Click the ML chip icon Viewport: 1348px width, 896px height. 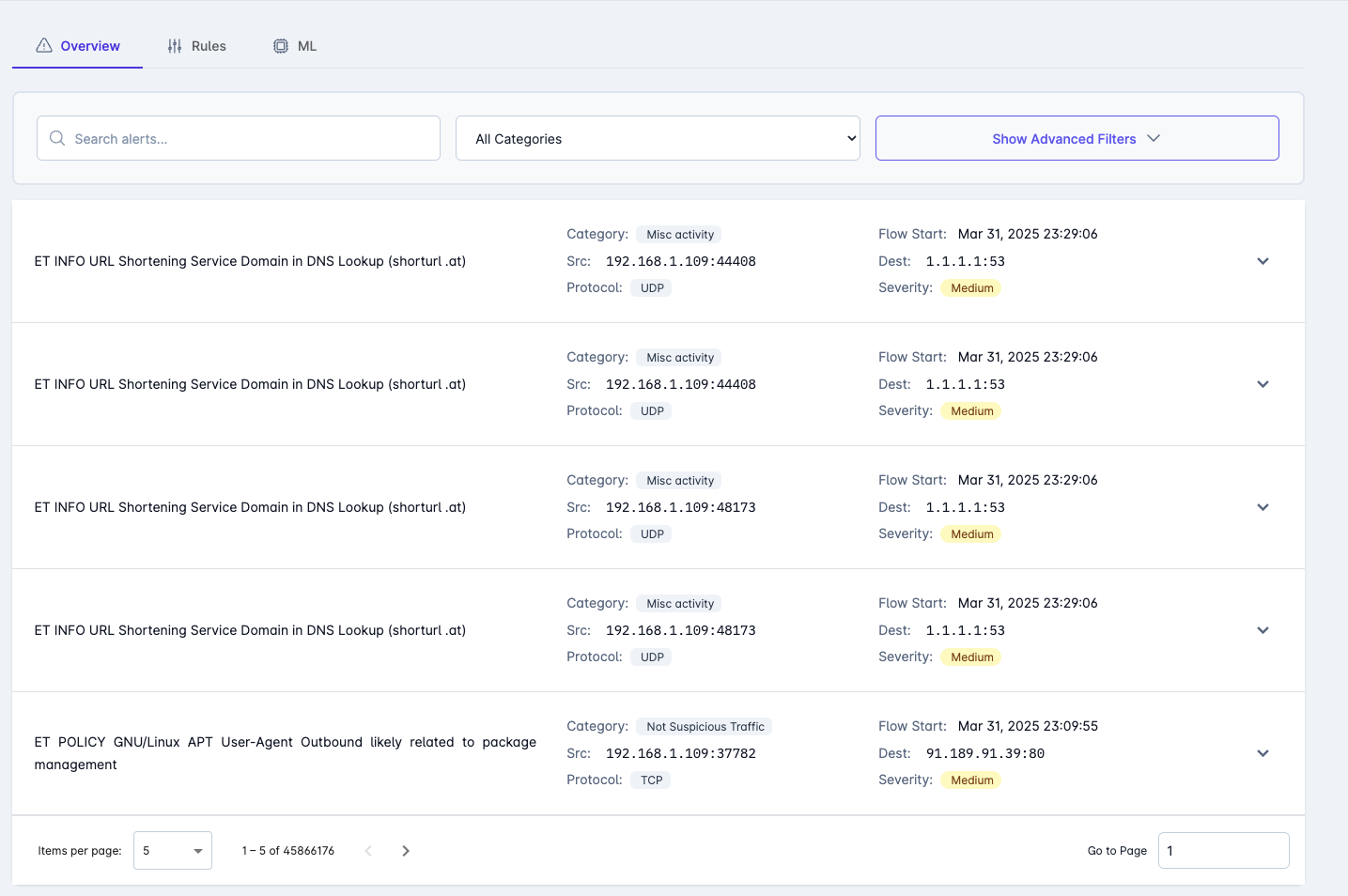281,46
